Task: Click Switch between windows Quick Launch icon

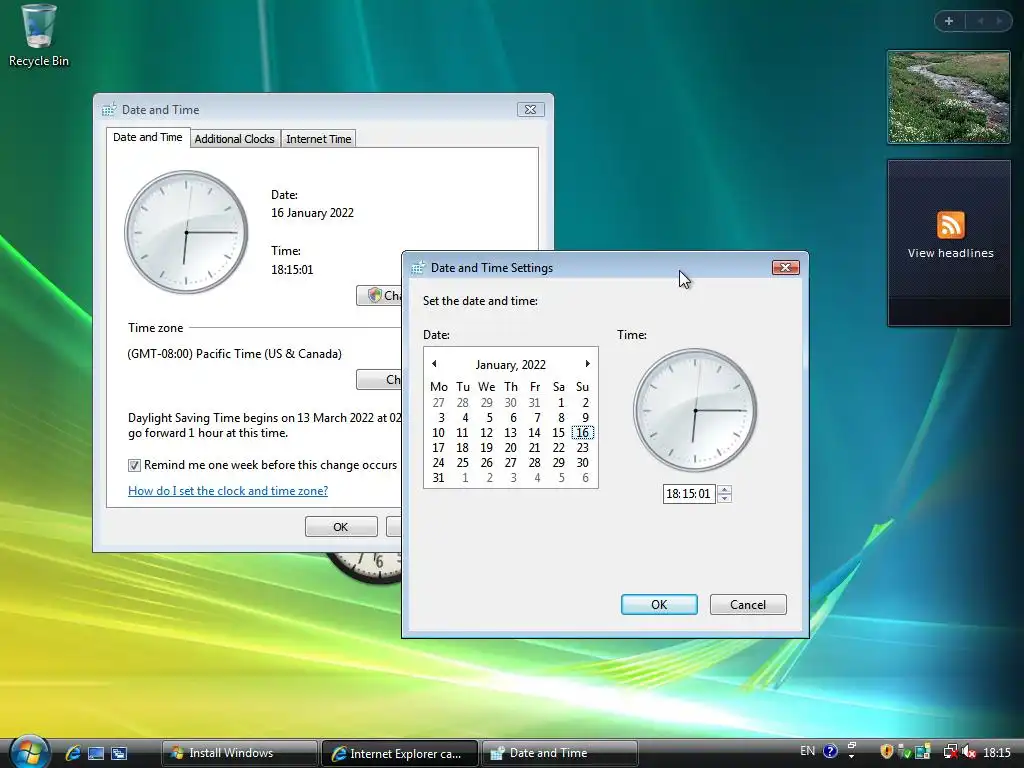Action: (x=119, y=753)
